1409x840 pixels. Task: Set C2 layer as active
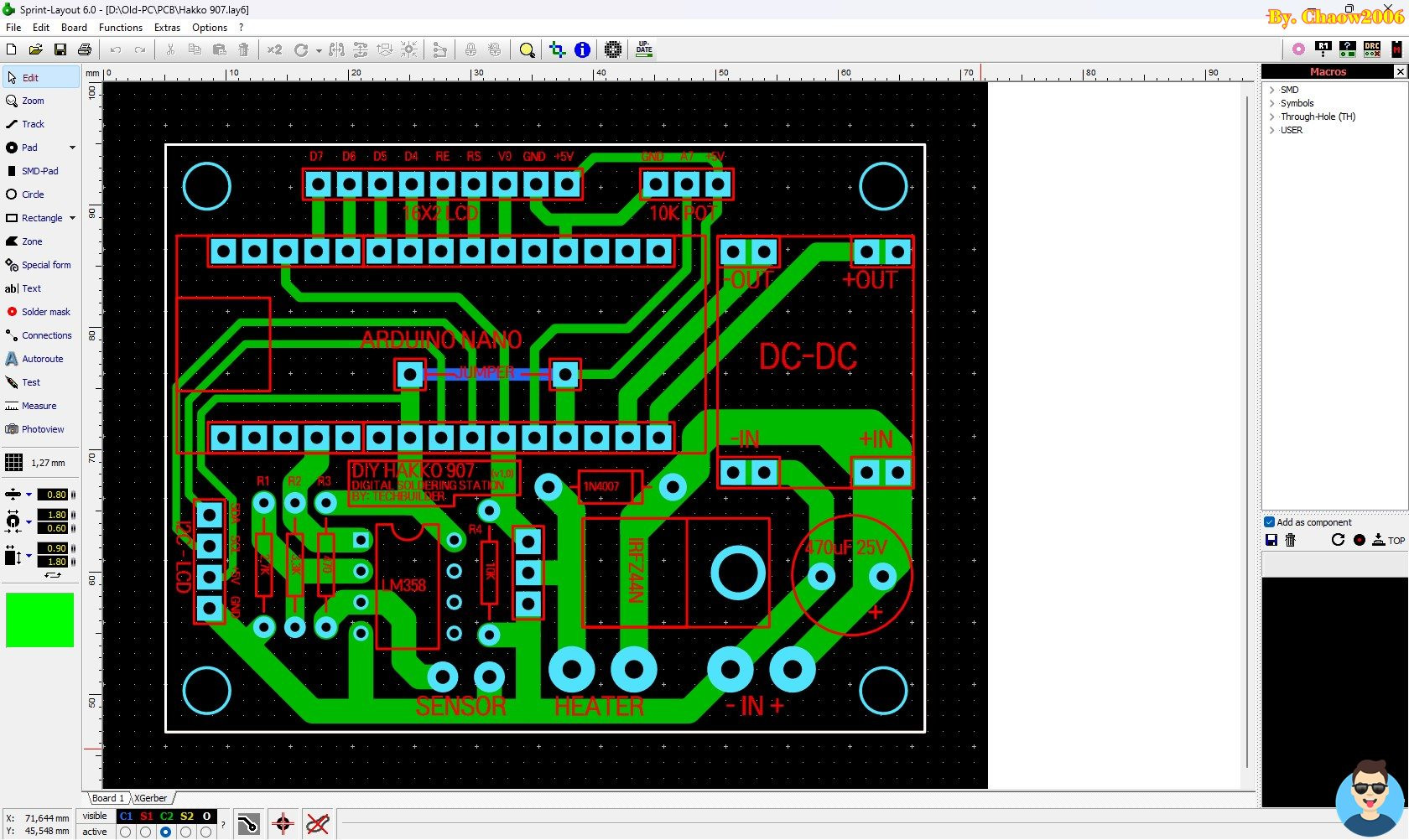166,832
